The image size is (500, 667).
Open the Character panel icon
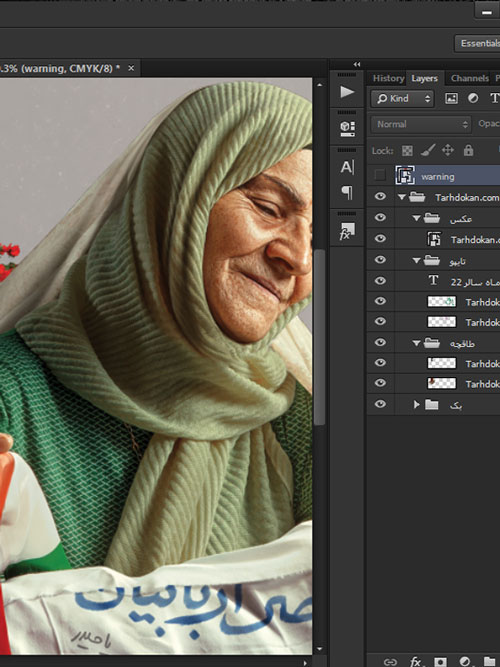click(347, 167)
